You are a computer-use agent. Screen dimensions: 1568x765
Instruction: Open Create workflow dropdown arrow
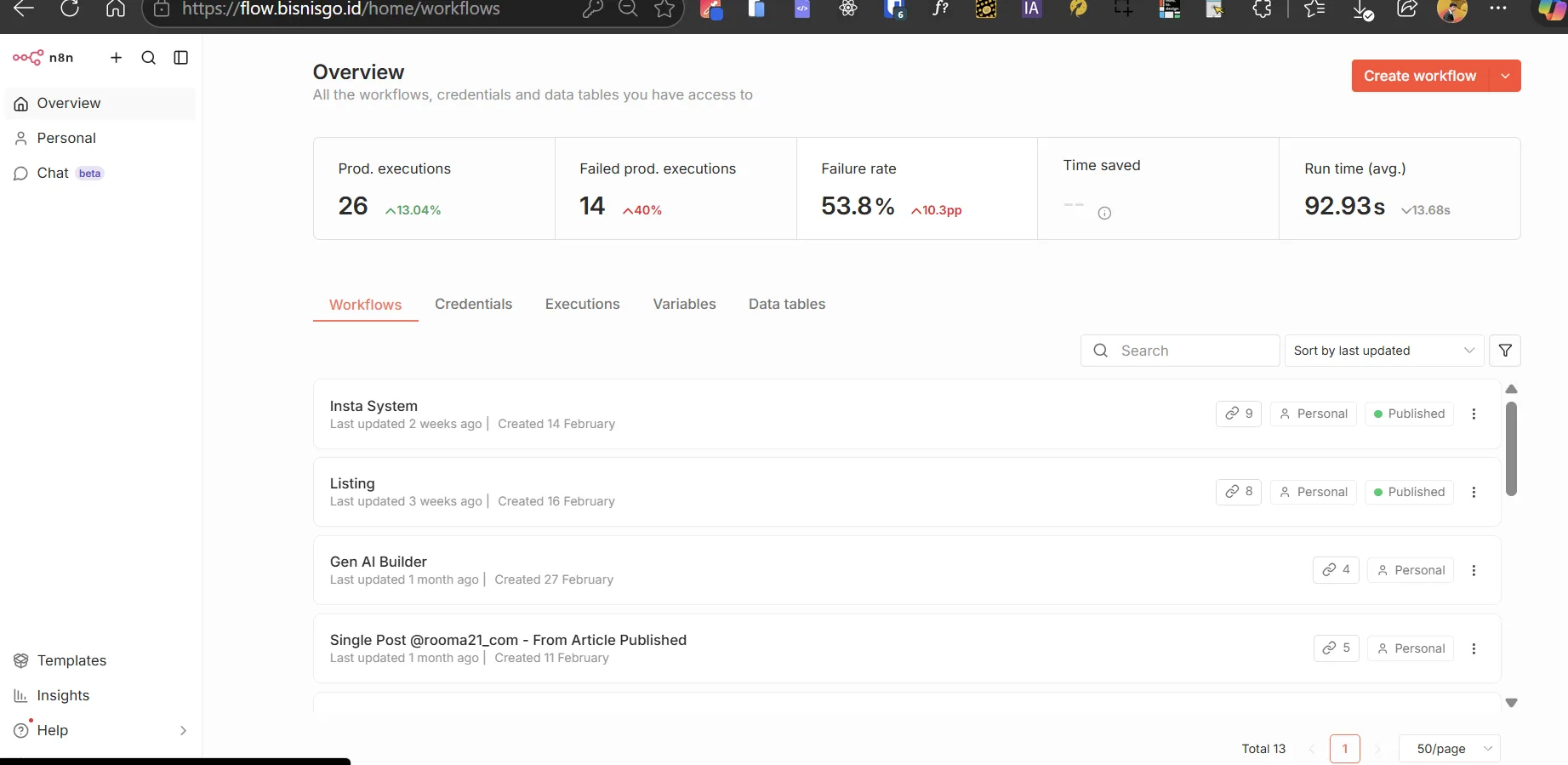coord(1505,76)
